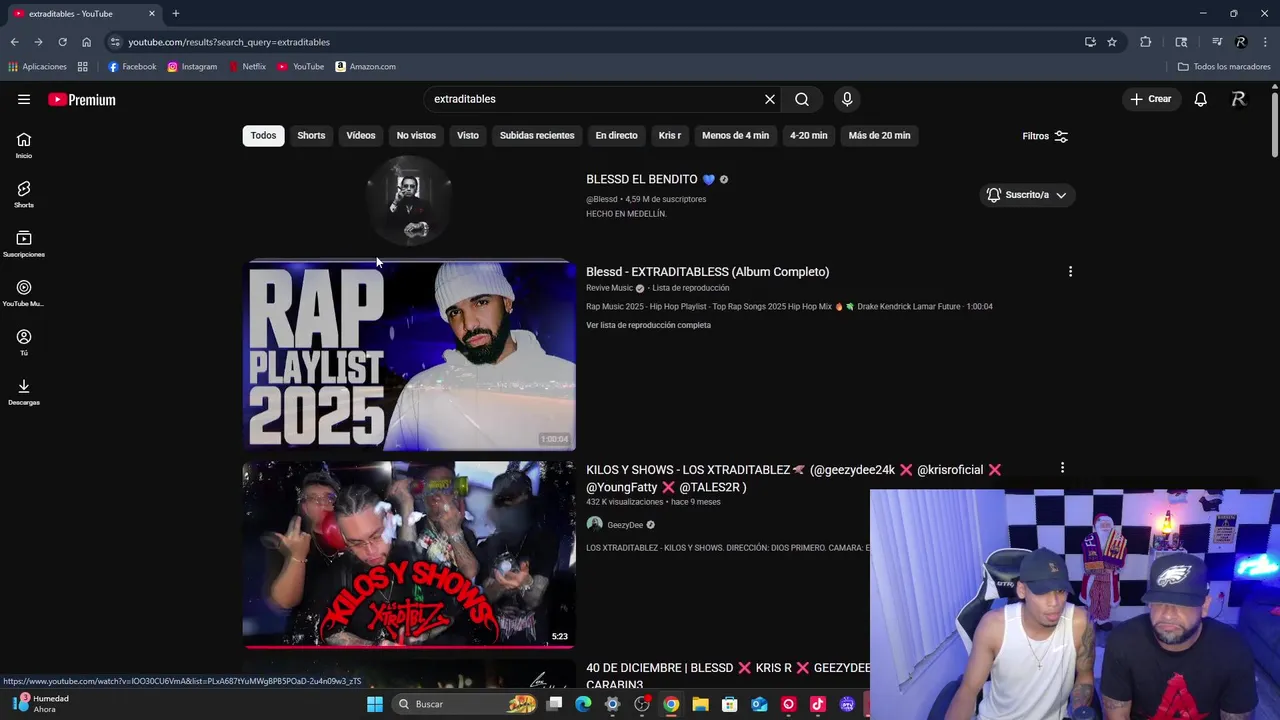Bookmark this page with the star
Image resolution: width=1280 pixels, height=720 pixels.
(x=1112, y=42)
